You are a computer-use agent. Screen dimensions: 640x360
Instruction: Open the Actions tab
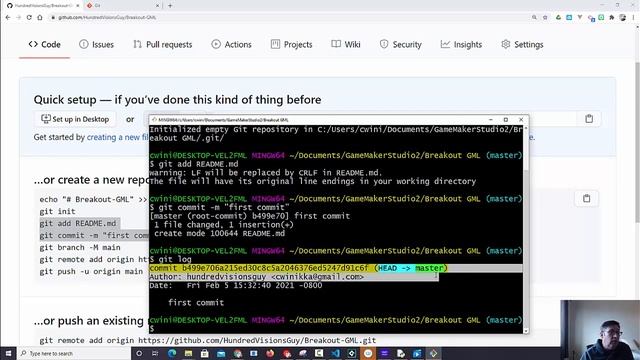pos(231,44)
